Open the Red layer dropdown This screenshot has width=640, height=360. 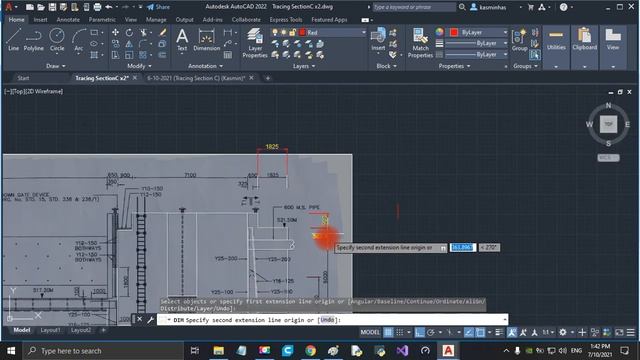(x=363, y=32)
